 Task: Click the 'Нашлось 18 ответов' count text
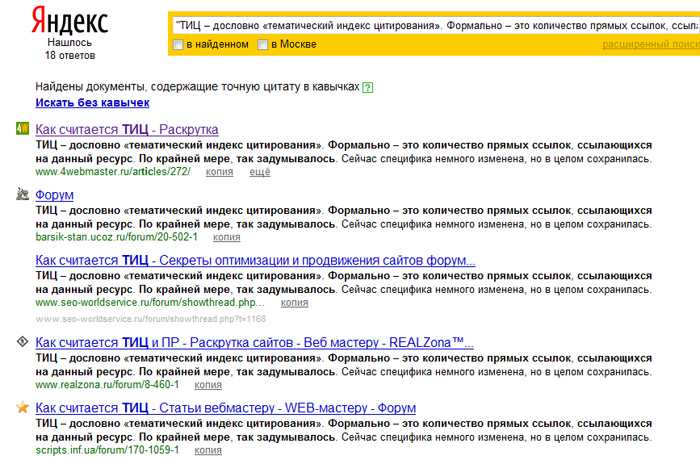coord(70,49)
